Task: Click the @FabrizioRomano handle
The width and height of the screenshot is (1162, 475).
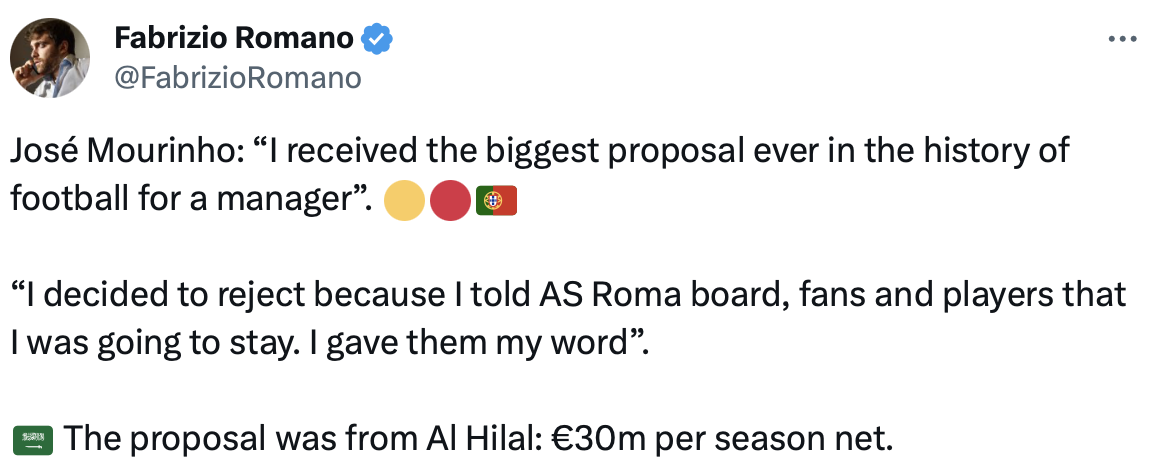Action: click(x=238, y=78)
